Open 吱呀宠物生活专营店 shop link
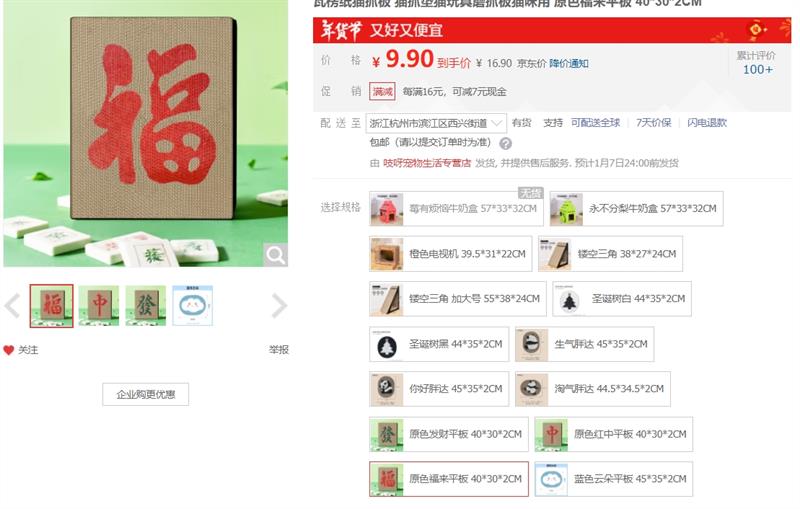Viewport: 800px width, 509px height. tap(427, 163)
